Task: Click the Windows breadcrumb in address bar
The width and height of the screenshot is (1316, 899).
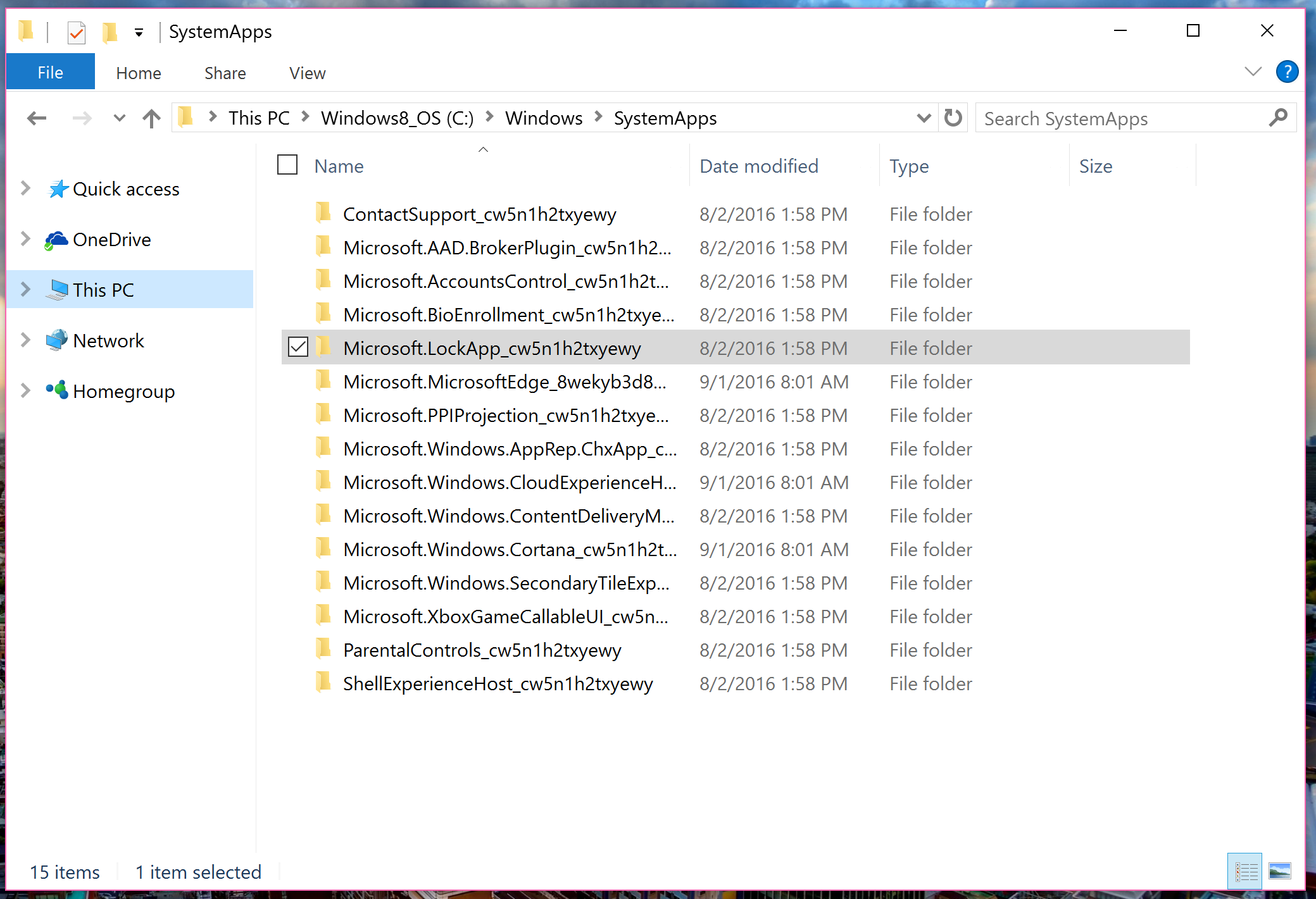Action: 543,118
